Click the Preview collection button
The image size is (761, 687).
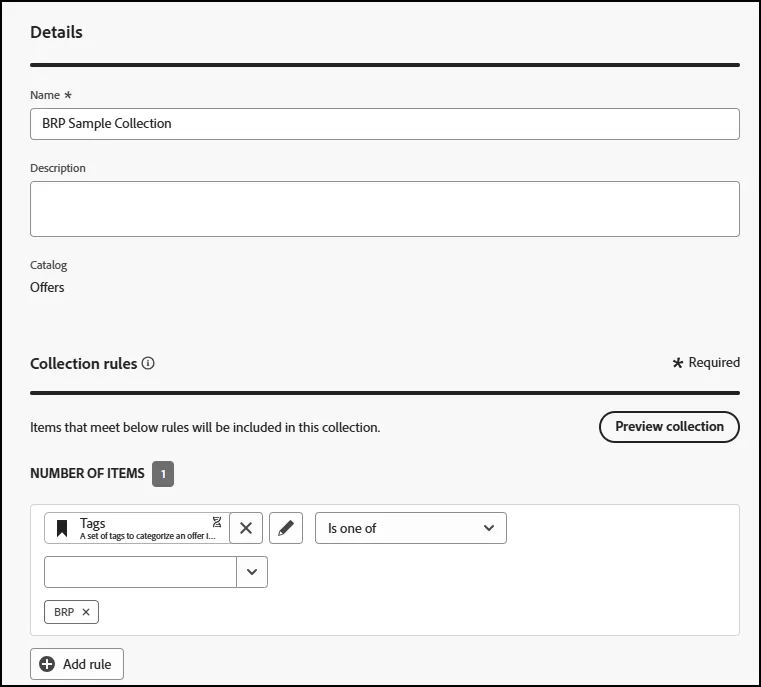coord(669,427)
